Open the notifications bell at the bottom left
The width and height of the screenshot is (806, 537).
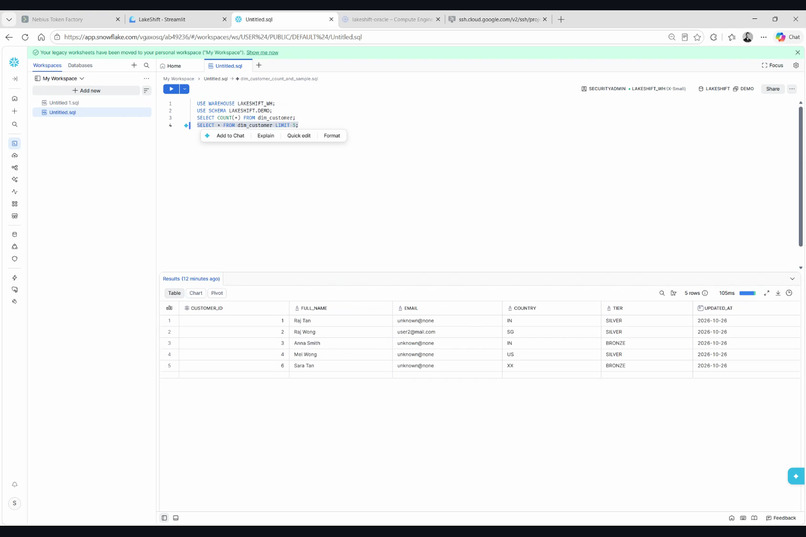pos(14,485)
